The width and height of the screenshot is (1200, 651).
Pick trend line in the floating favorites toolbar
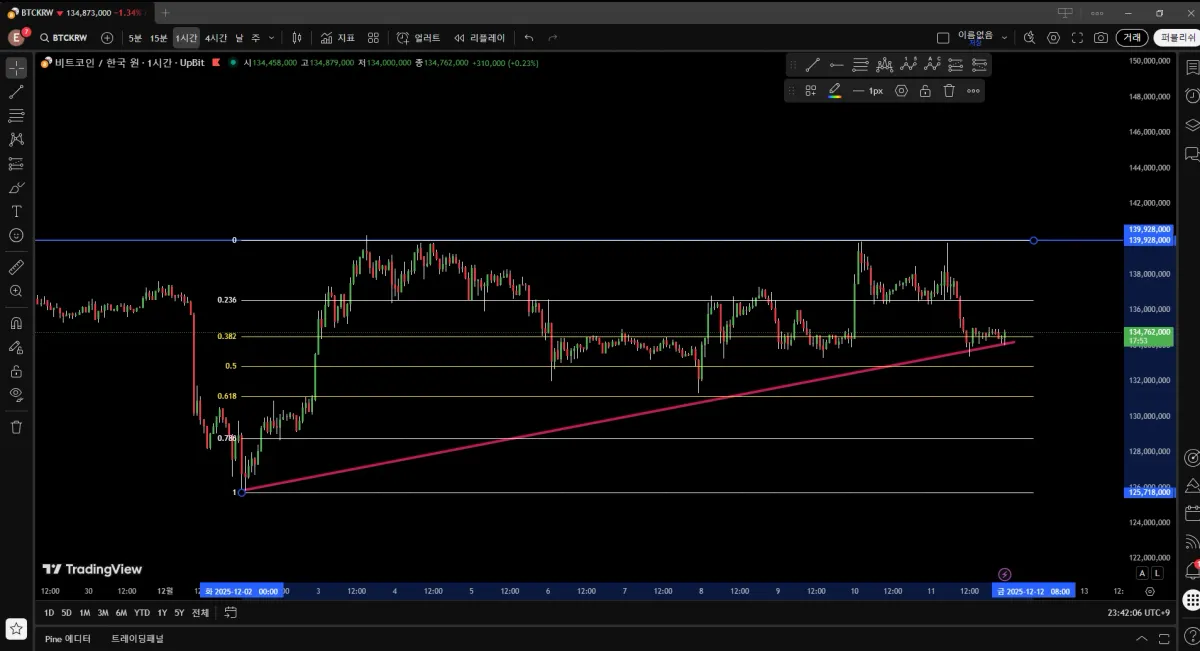(812, 65)
